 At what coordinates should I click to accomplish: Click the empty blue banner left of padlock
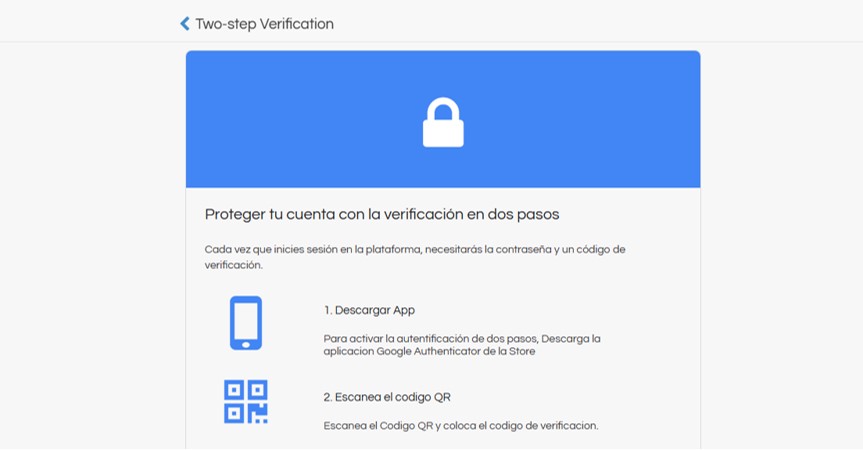coord(303,119)
